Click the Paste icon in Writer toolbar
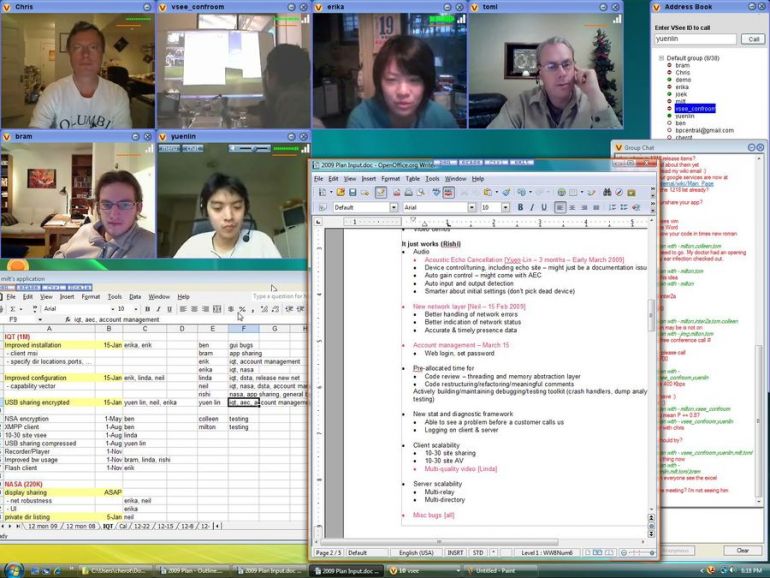770x578 pixels. tap(487, 193)
